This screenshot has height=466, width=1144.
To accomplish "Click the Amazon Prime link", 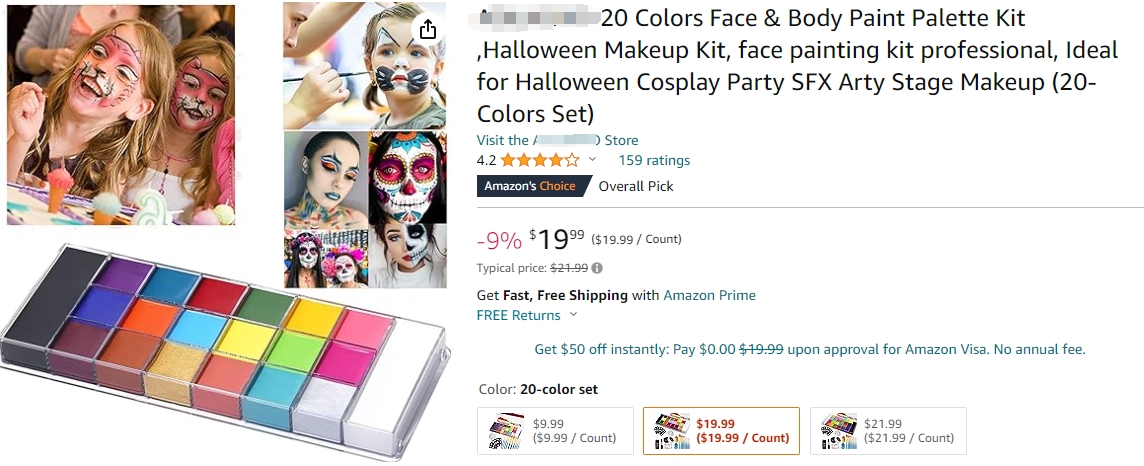I will [x=709, y=295].
